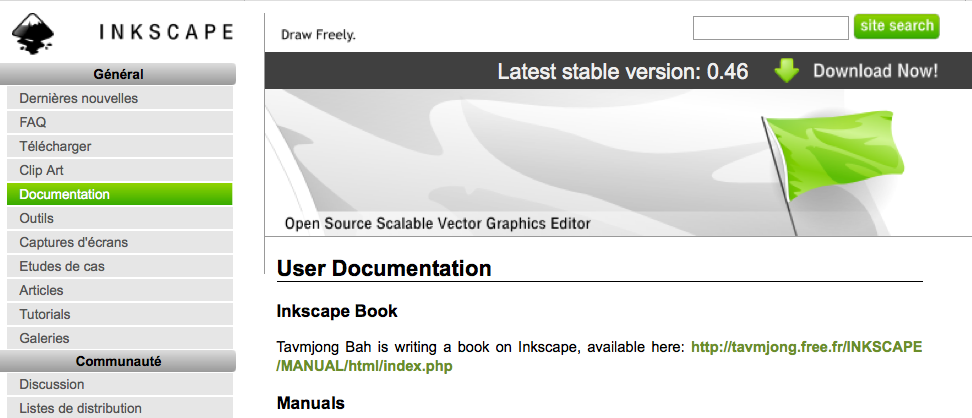Click the green site search button
This screenshot has width=972, height=418.
click(896, 27)
